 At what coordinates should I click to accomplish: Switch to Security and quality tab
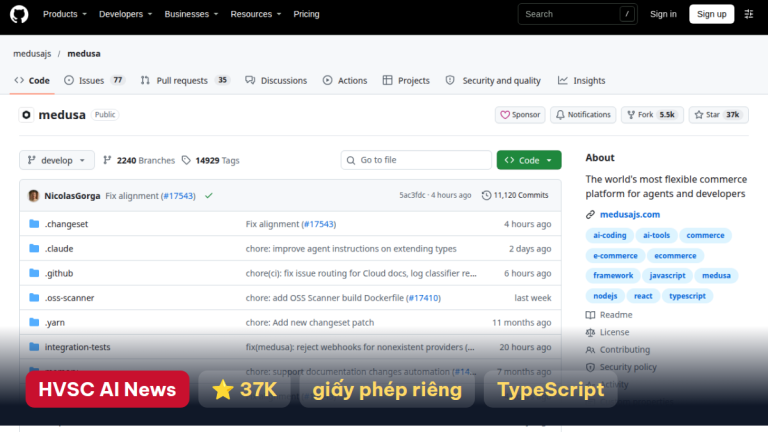click(x=493, y=80)
